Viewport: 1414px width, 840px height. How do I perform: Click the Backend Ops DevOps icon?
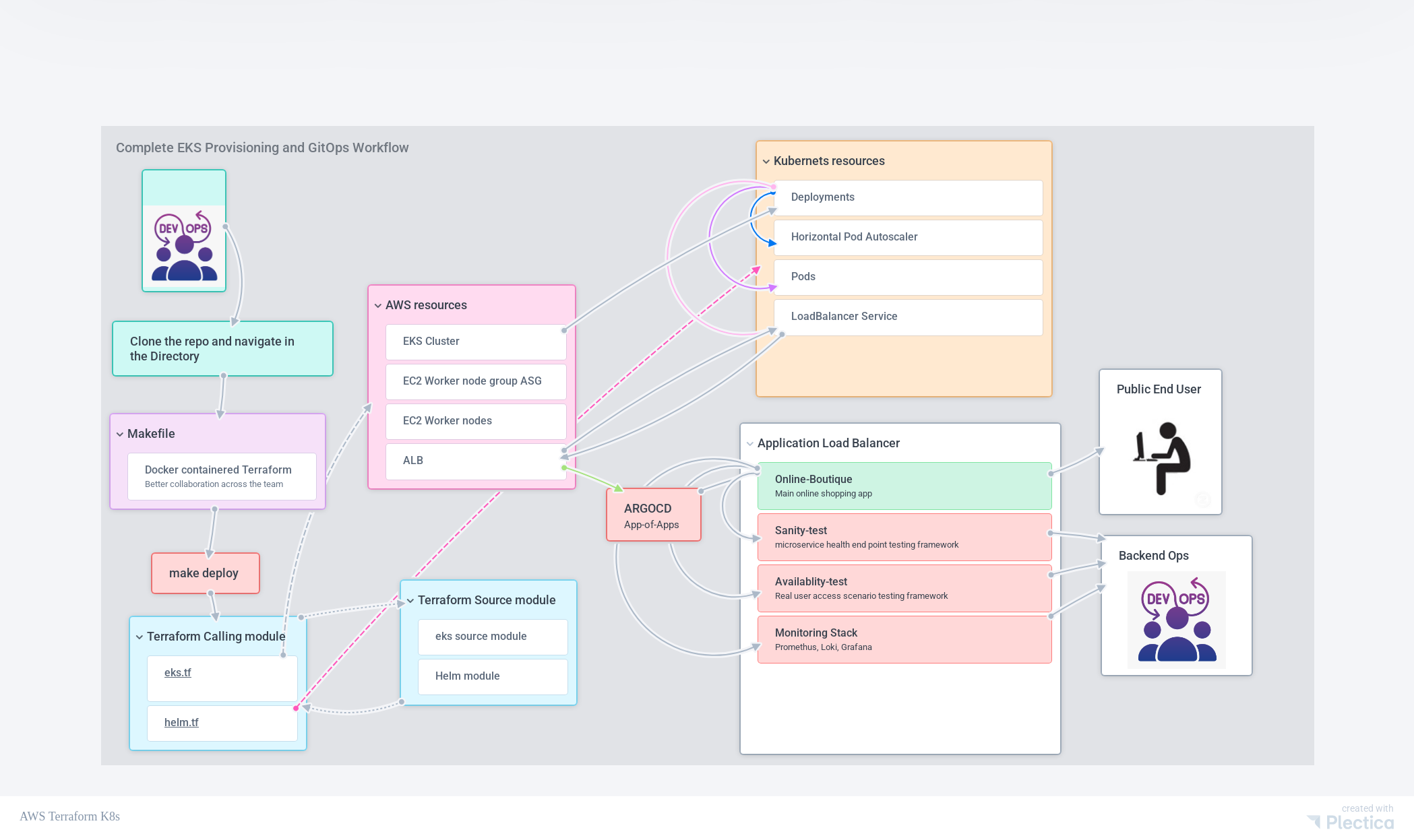pyautogui.click(x=1177, y=620)
